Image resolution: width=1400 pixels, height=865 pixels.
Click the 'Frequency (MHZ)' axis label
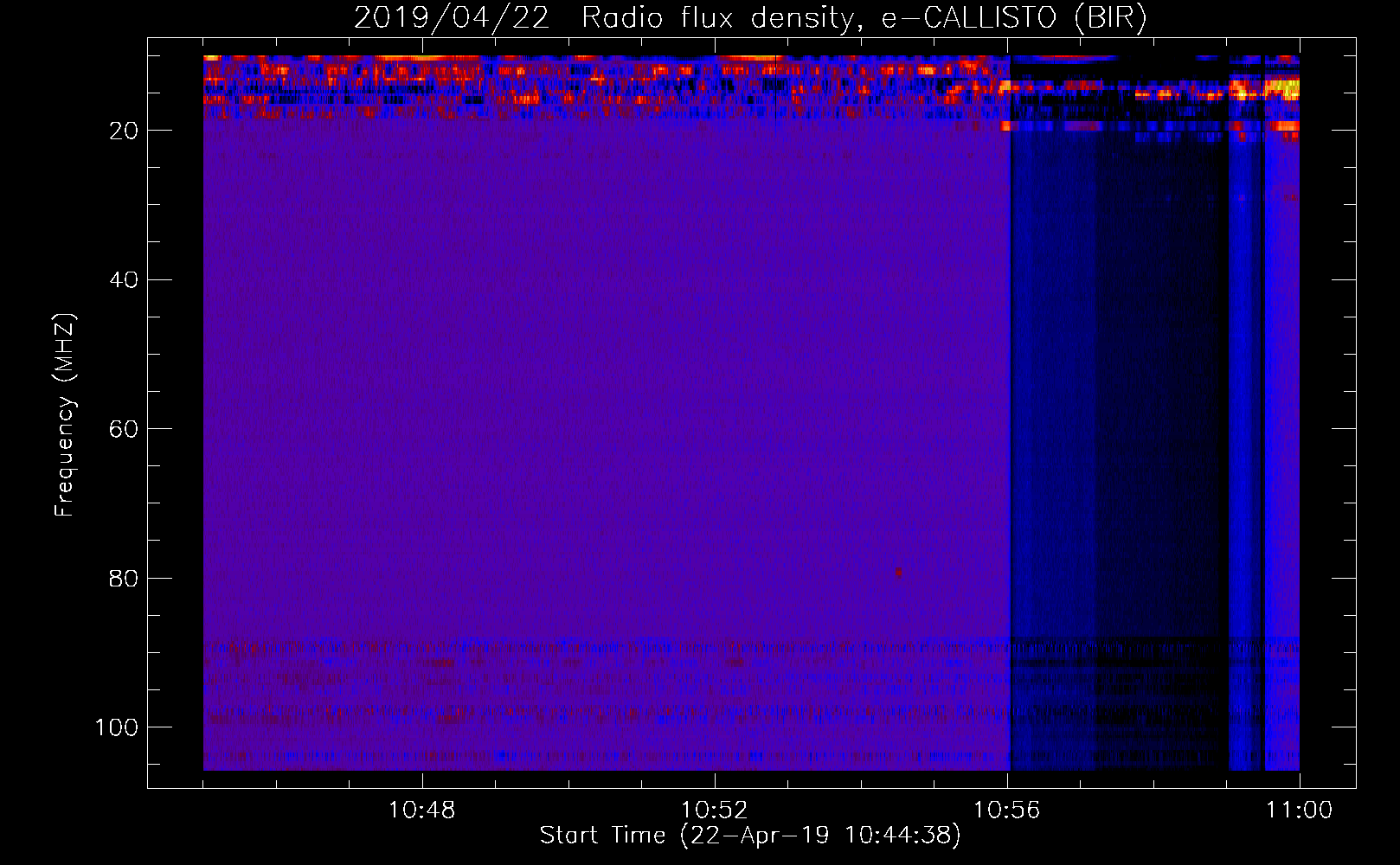tap(65, 415)
